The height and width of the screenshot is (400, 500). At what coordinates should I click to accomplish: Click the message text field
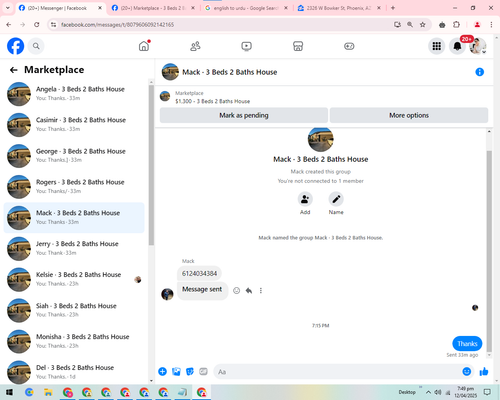337,371
